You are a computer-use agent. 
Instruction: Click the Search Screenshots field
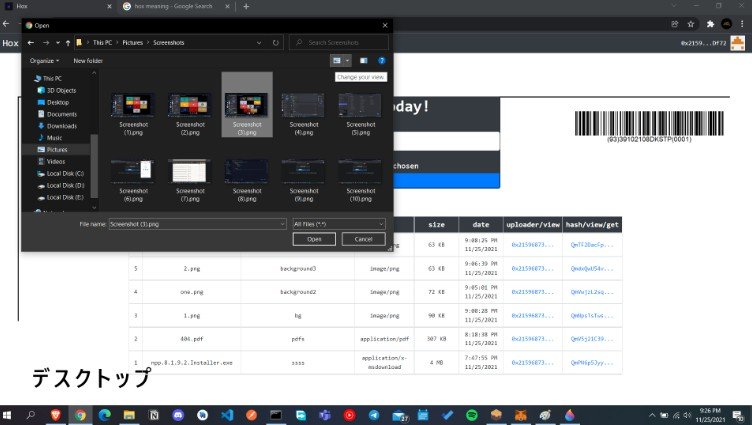[x=339, y=43]
